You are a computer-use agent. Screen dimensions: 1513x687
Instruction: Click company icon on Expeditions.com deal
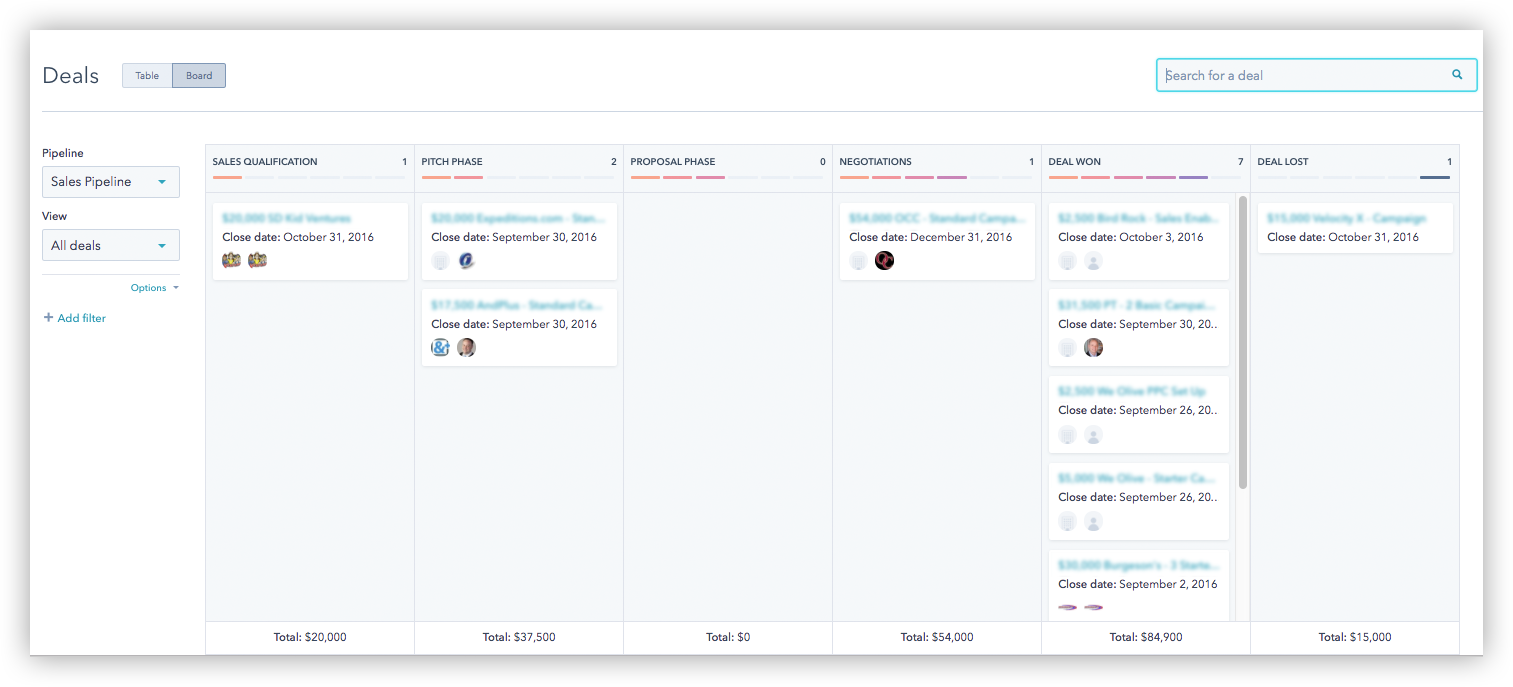coord(440,261)
